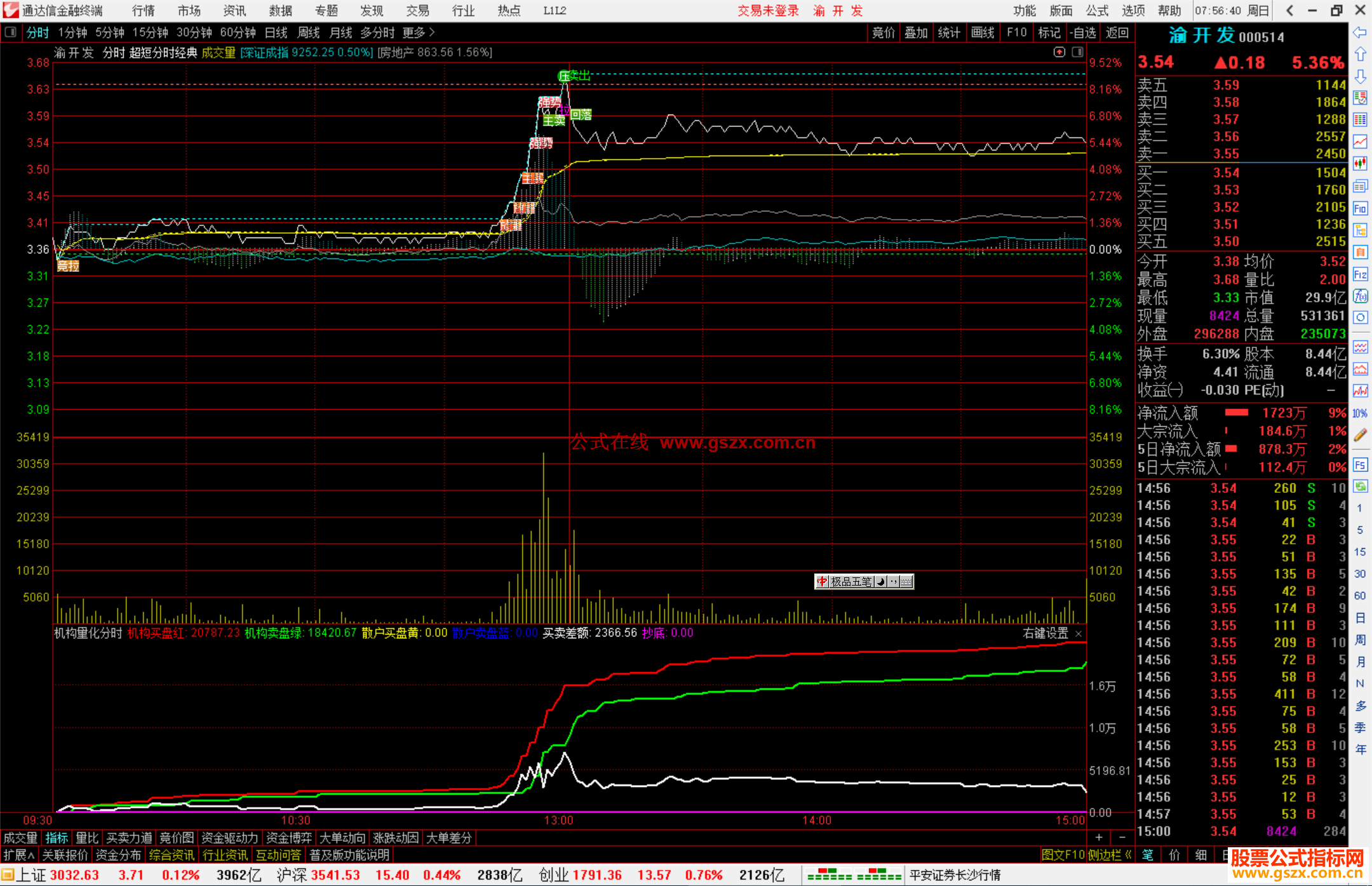Click the candlestick chart icon in sidebar
This screenshot has width=1372, height=886.
tap(1360, 164)
